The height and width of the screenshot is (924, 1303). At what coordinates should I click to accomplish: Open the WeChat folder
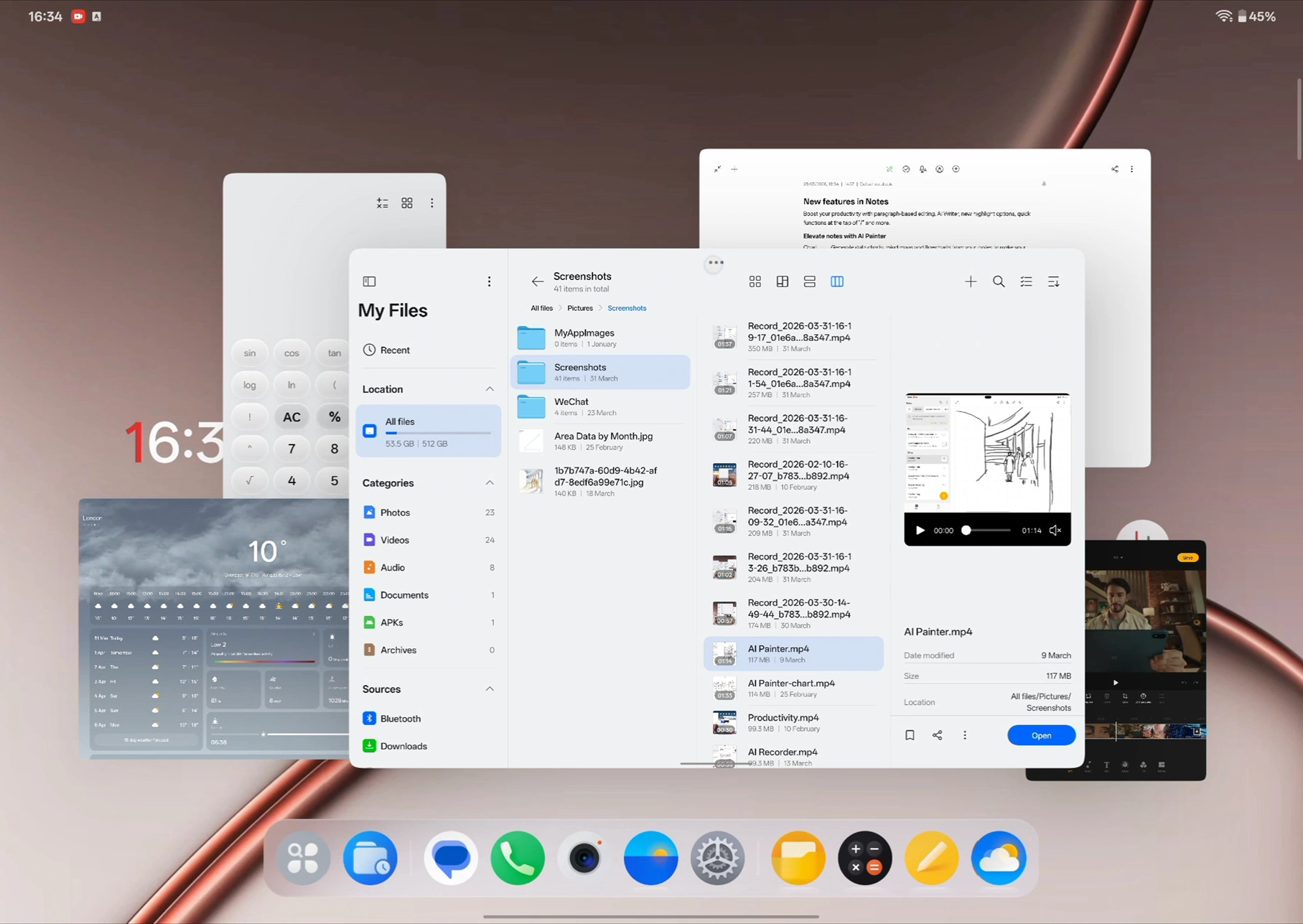coord(600,406)
